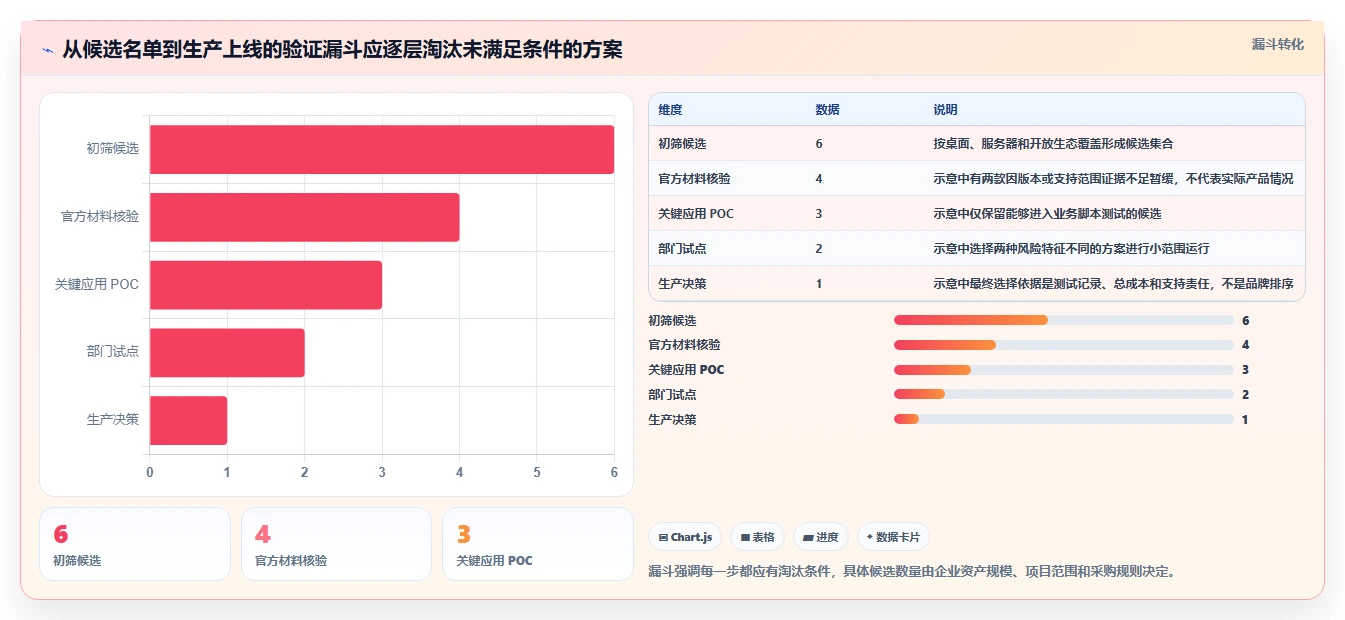The height and width of the screenshot is (620, 1345).
Task: Click description 按桌面、服务器和开放生态覆盖形成候选集合
Action: 1053,144
